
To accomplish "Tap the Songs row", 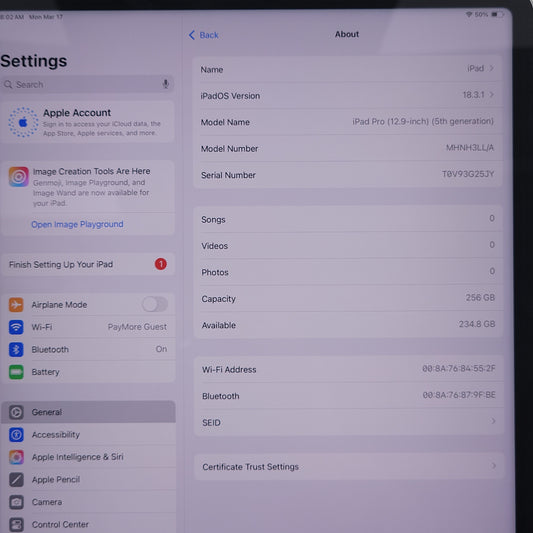I will point(349,219).
